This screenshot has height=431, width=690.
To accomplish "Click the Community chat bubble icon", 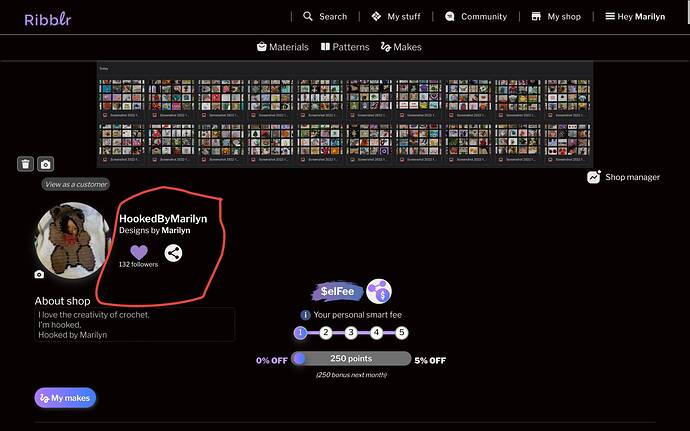I will point(450,16).
